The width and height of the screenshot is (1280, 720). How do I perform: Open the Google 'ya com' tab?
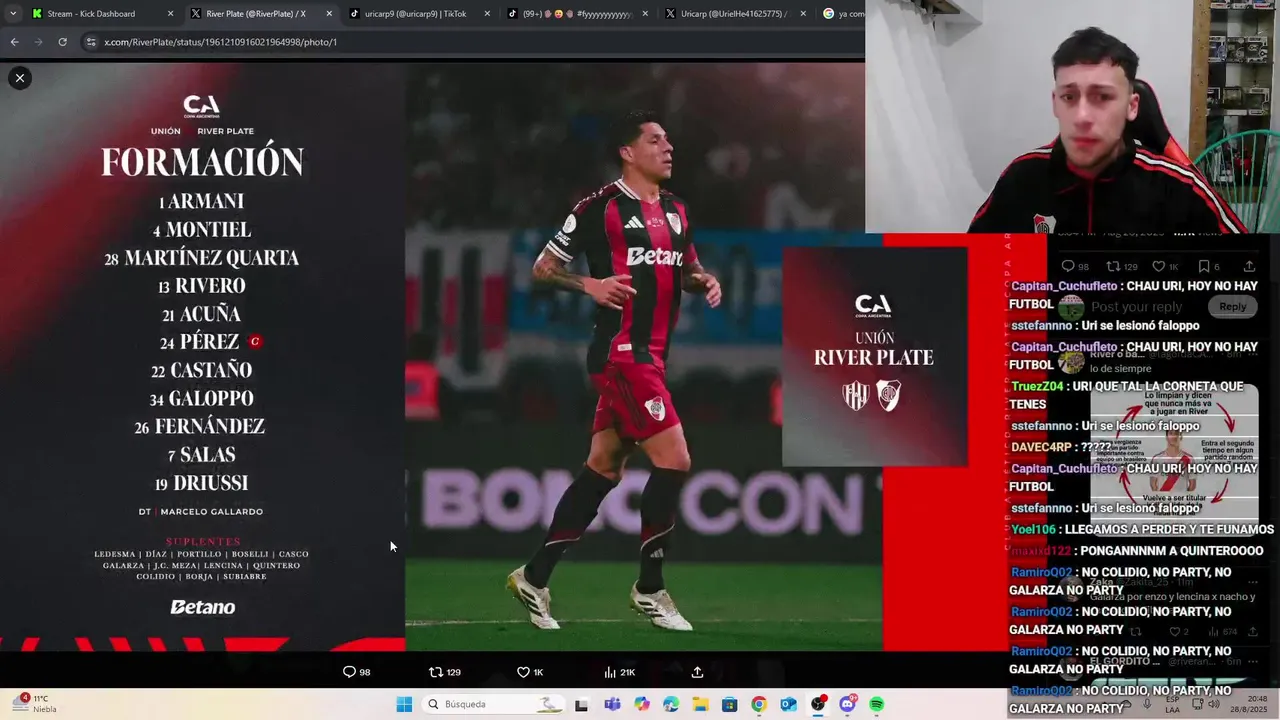click(x=842, y=14)
